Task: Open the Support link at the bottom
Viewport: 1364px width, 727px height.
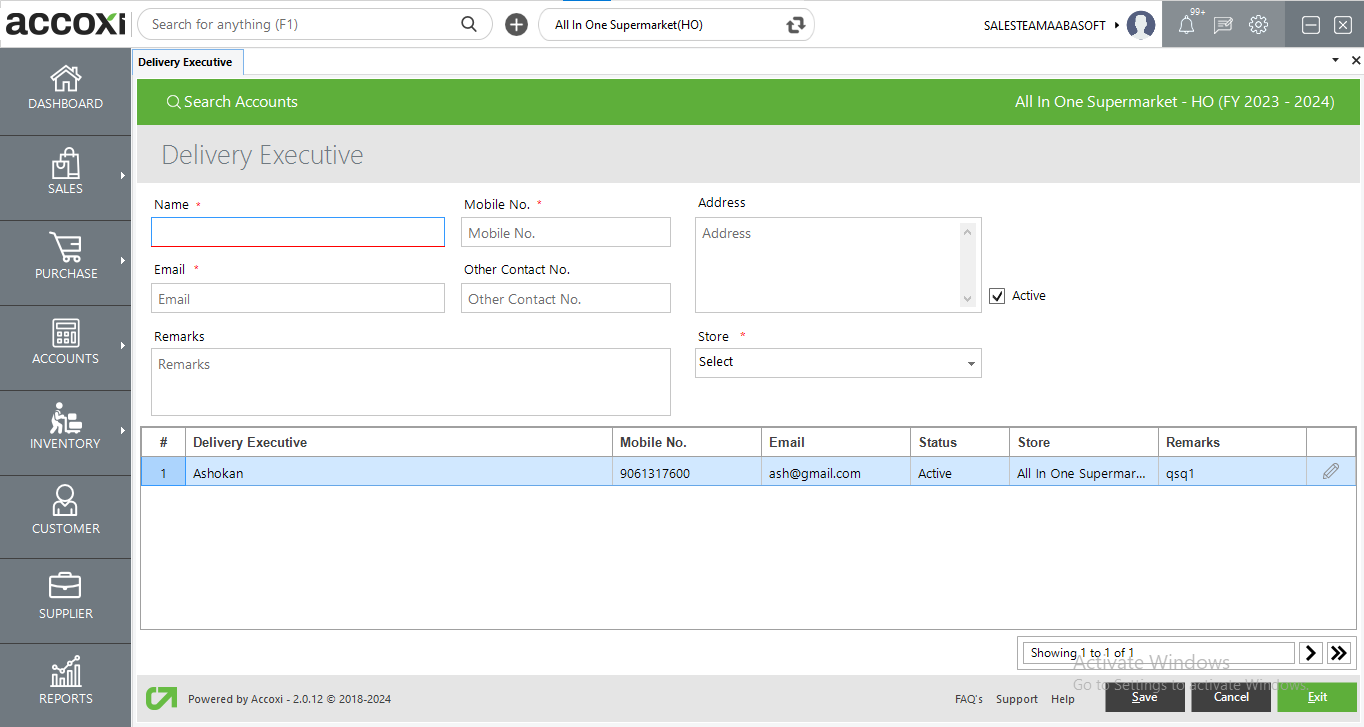Action: point(1016,699)
